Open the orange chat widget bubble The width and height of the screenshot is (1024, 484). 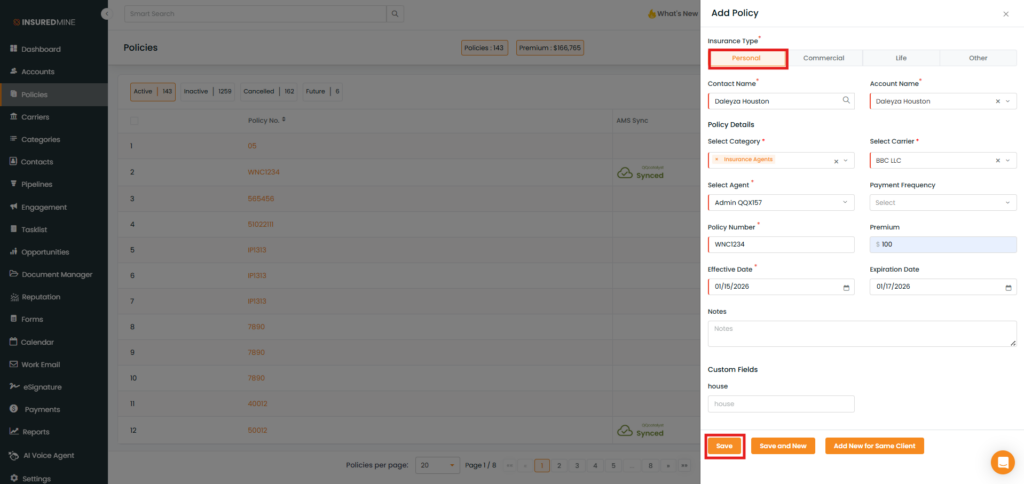[x=1002, y=462]
